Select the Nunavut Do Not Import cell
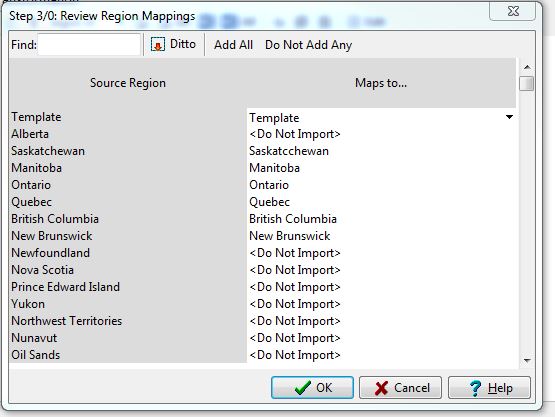This screenshot has width=555, height=417. (381, 338)
